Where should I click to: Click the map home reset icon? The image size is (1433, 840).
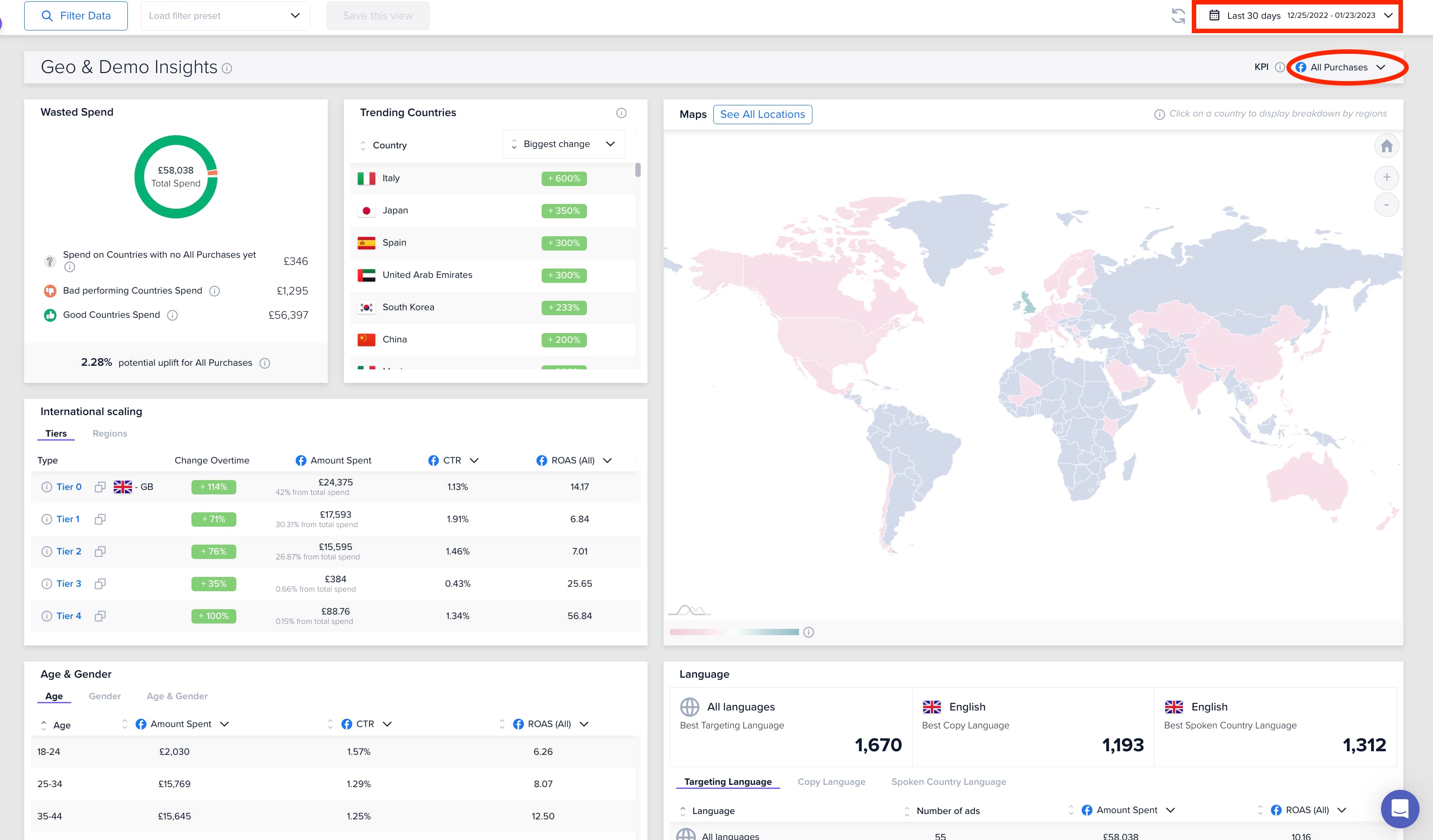(x=1386, y=147)
